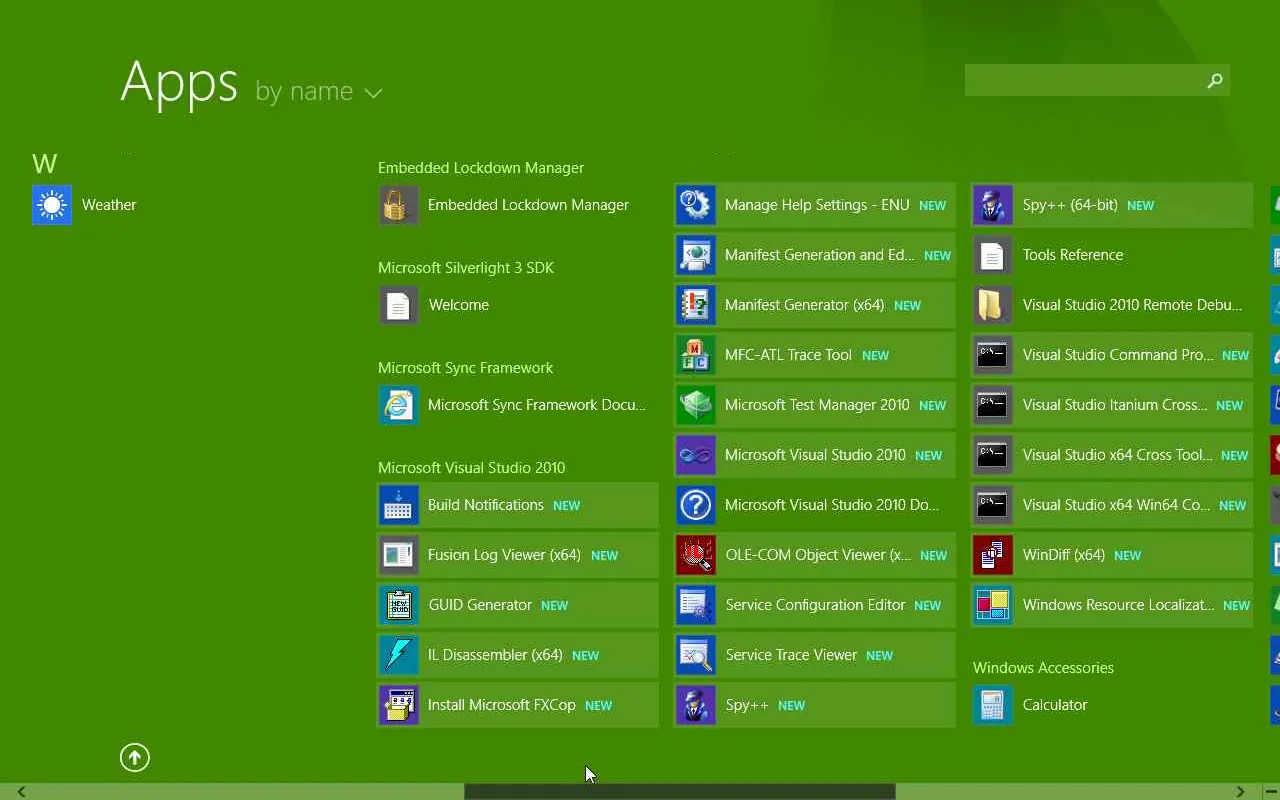Open WinDiff (x64)
Image resolution: width=1280 pixels, height=800 pixels.
[1112, 555]
